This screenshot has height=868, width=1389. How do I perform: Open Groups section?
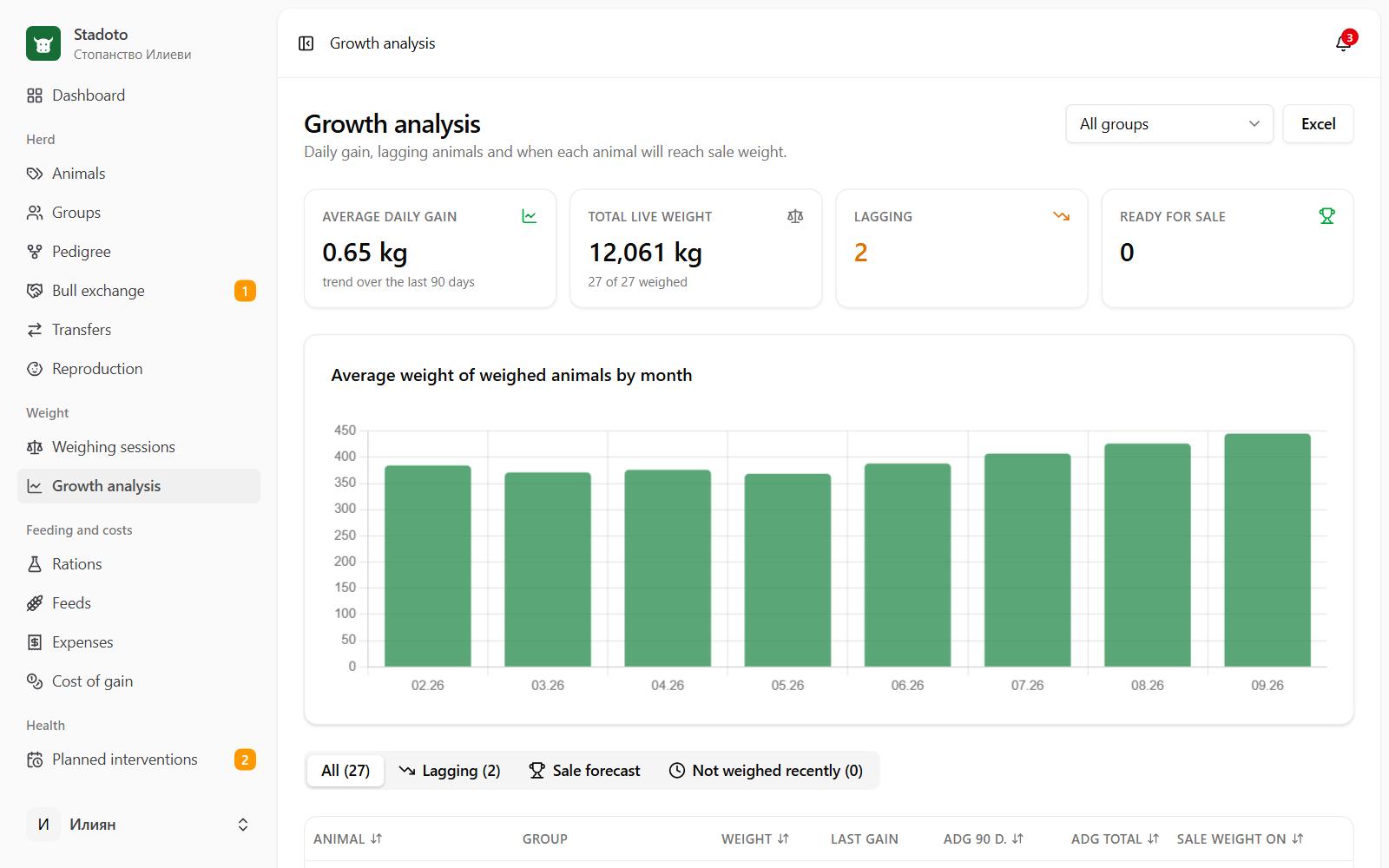[x=139, y=213]
